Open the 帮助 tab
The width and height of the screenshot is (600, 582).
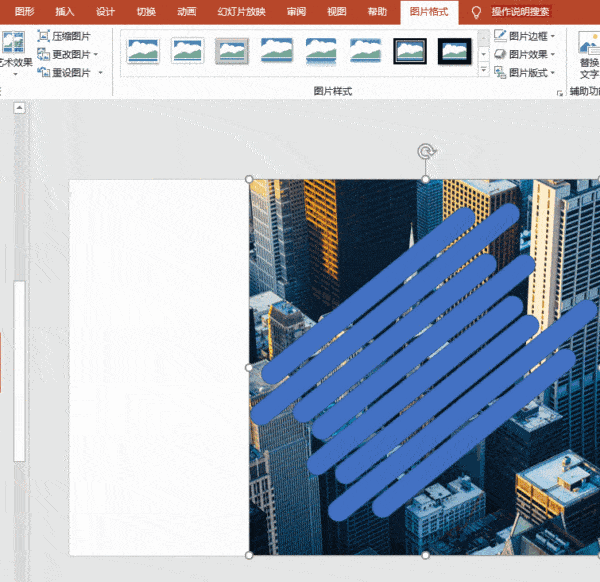(377, 11)
